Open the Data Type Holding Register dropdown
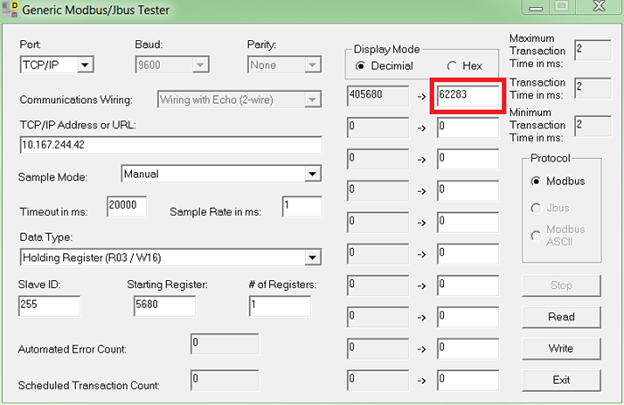This screenshot has height=405, width=624. click(313, 258)
